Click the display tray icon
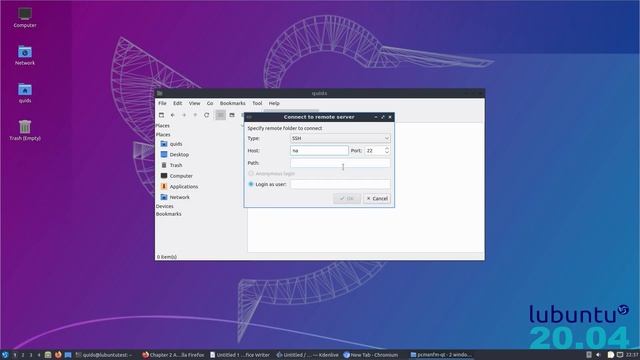This screenshot has height=360, width=640. 620,355
